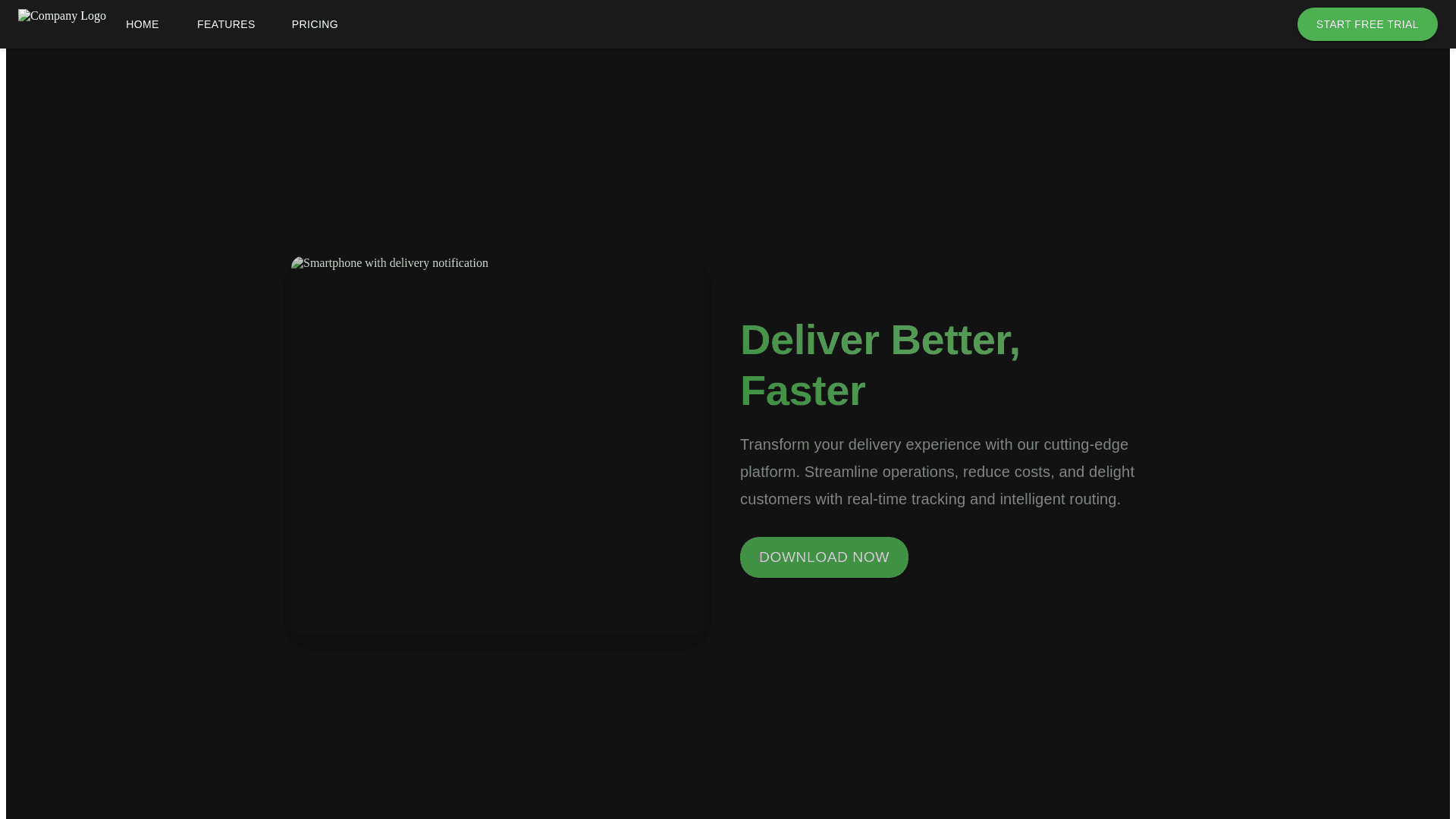Click the far right page edge strip
The height and width of the screenshot is (819, 1456).
coord(1452,425)
